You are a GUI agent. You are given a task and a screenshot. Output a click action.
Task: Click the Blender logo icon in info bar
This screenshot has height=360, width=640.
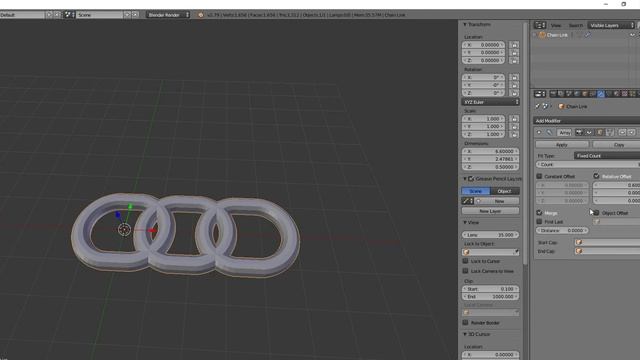pyautogui.click(x=200, y=15)
